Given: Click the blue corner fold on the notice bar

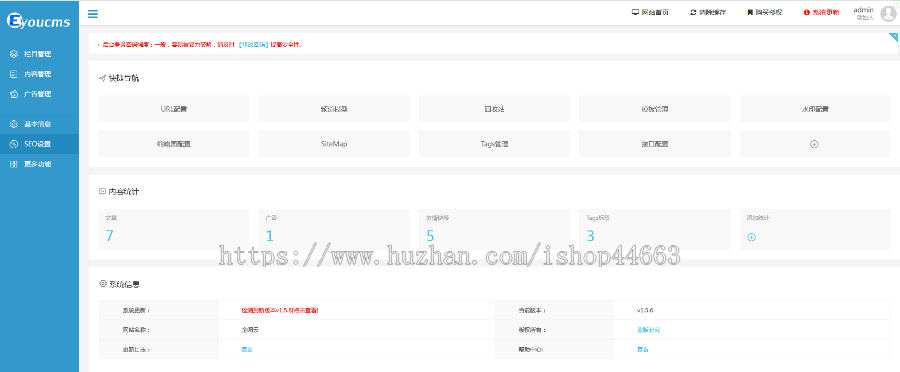Looking at the screenshot, I should 893,37.
